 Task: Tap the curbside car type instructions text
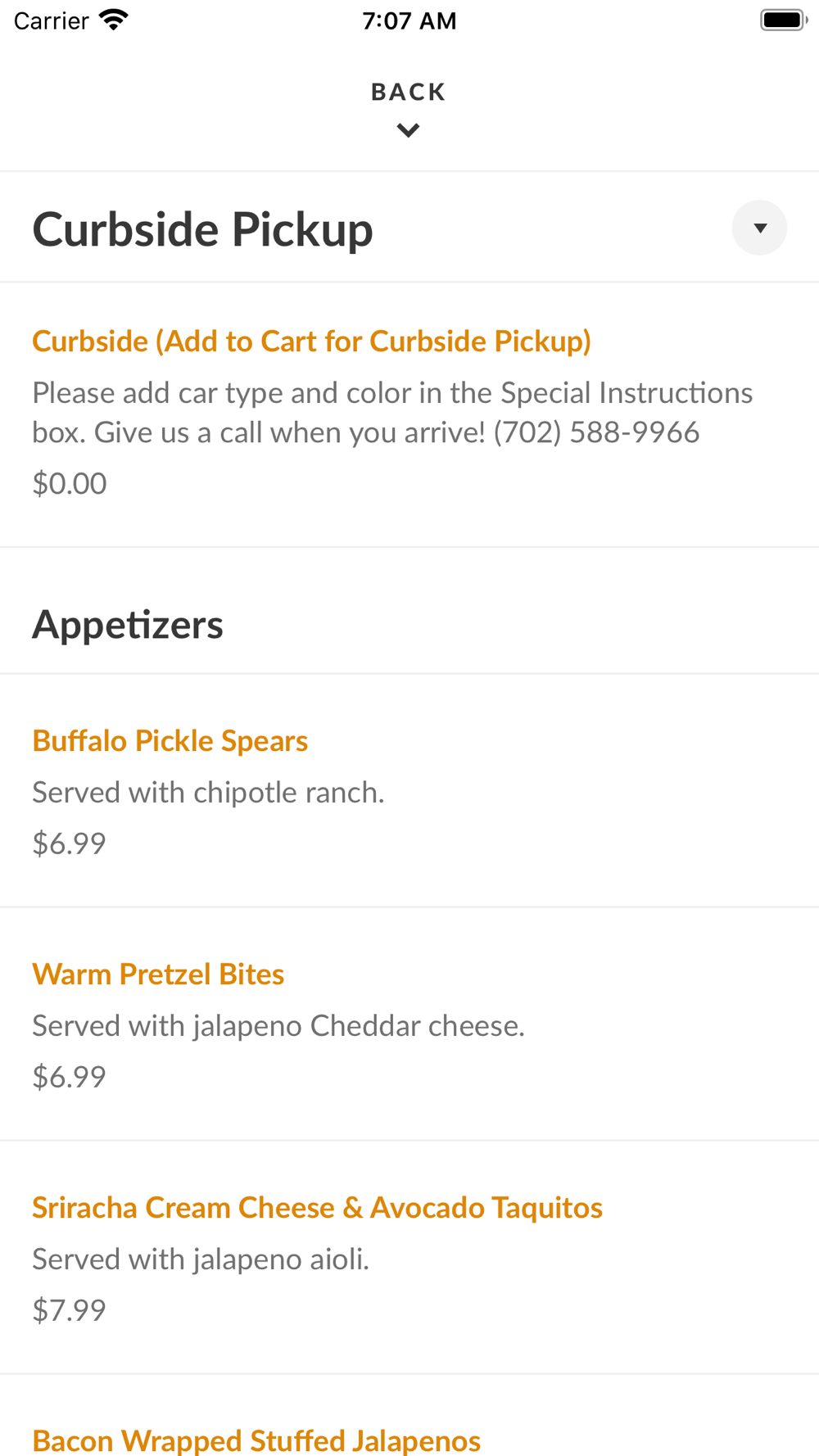(x=392, y=412)
